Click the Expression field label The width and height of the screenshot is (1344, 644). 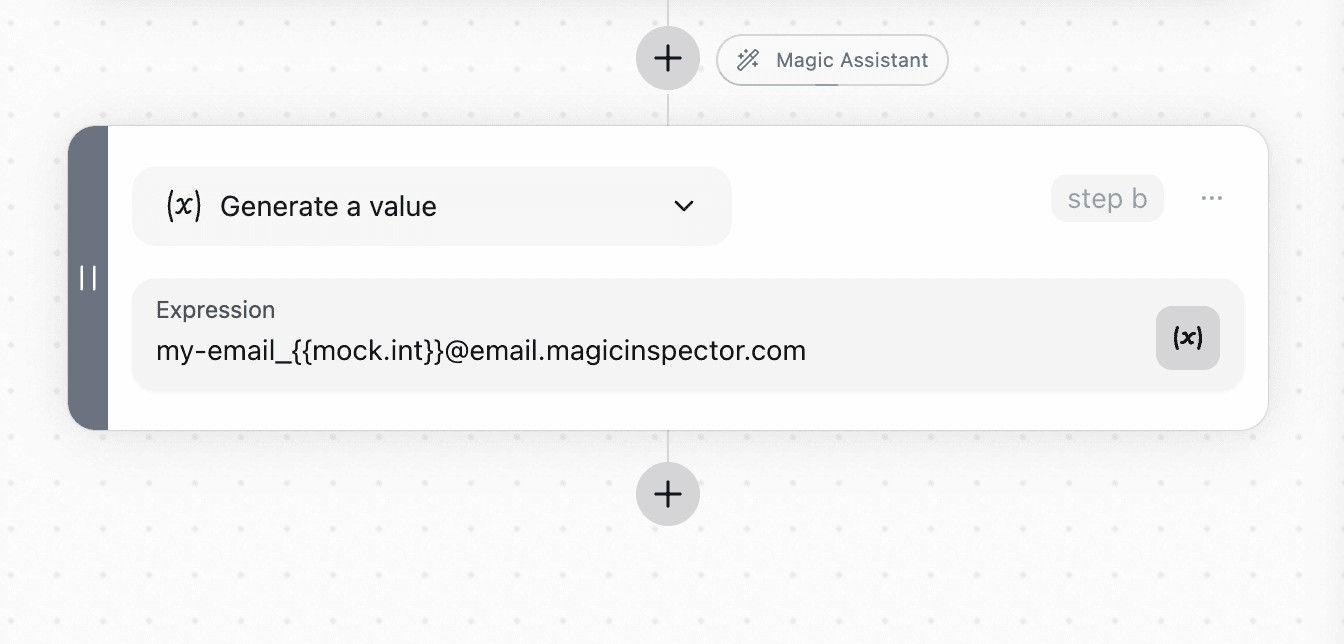[215, 310]
